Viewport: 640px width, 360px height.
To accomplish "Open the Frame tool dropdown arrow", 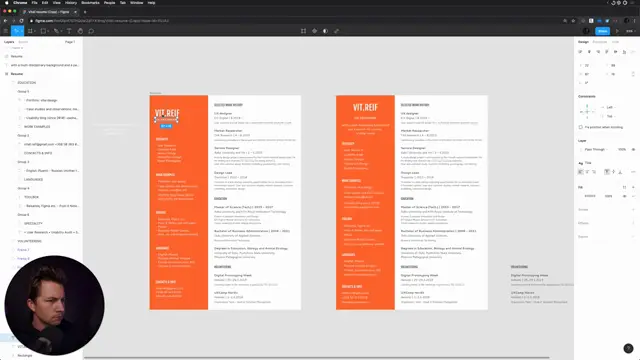I will pos(35,31).
